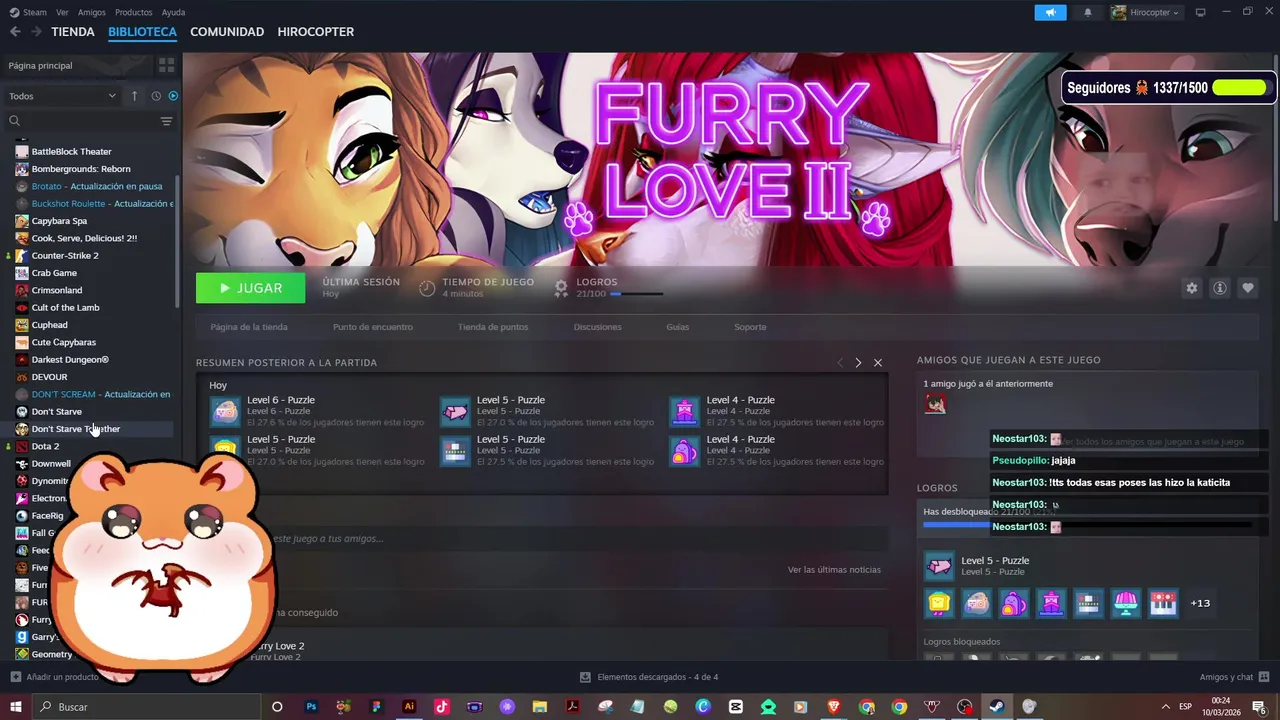Click the megaphone announcements button
This screenshot has height=720, width=1280.
pos(1050,12)
